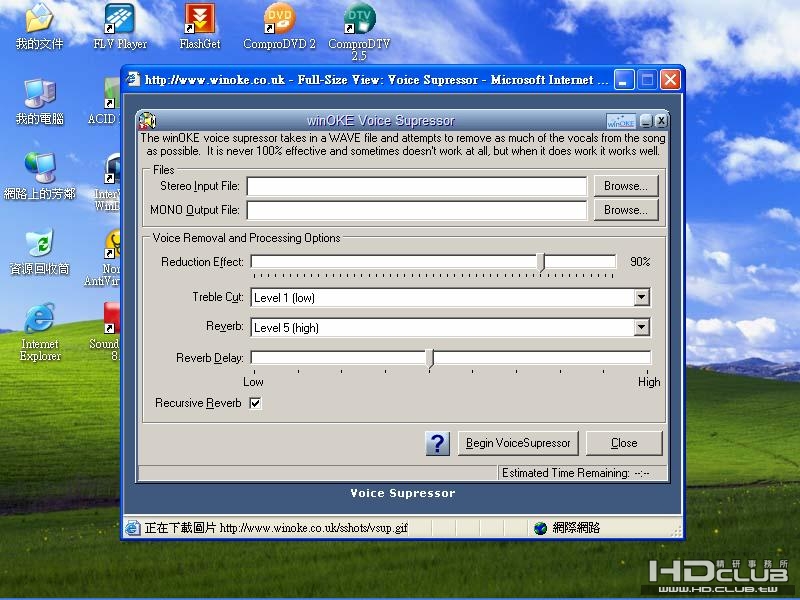Click the Begin VoiceSupressor button

(x=518, y=443)
